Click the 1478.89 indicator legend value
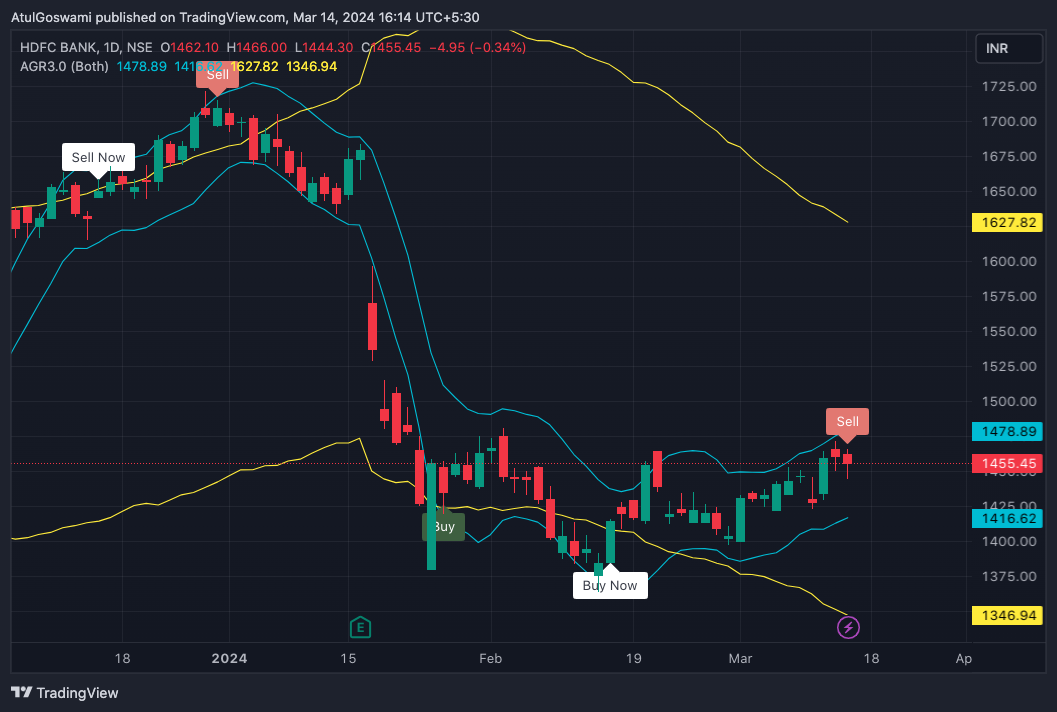This screenshot has width=1057, height=712. 142,66
